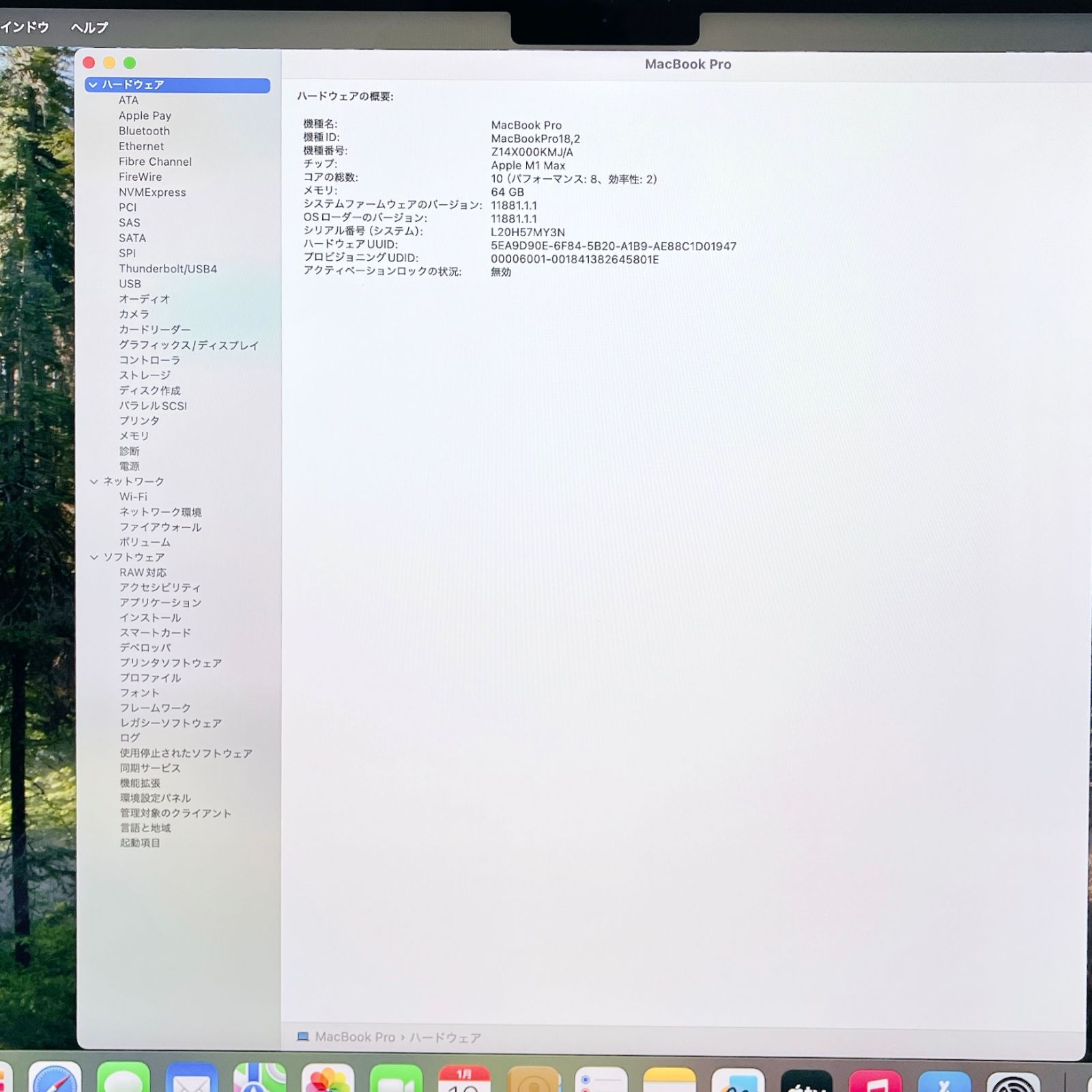This screenshot has height=1092, width=1092.
Task: Open System Settings from the Dock
Action: (1014, 1081)
